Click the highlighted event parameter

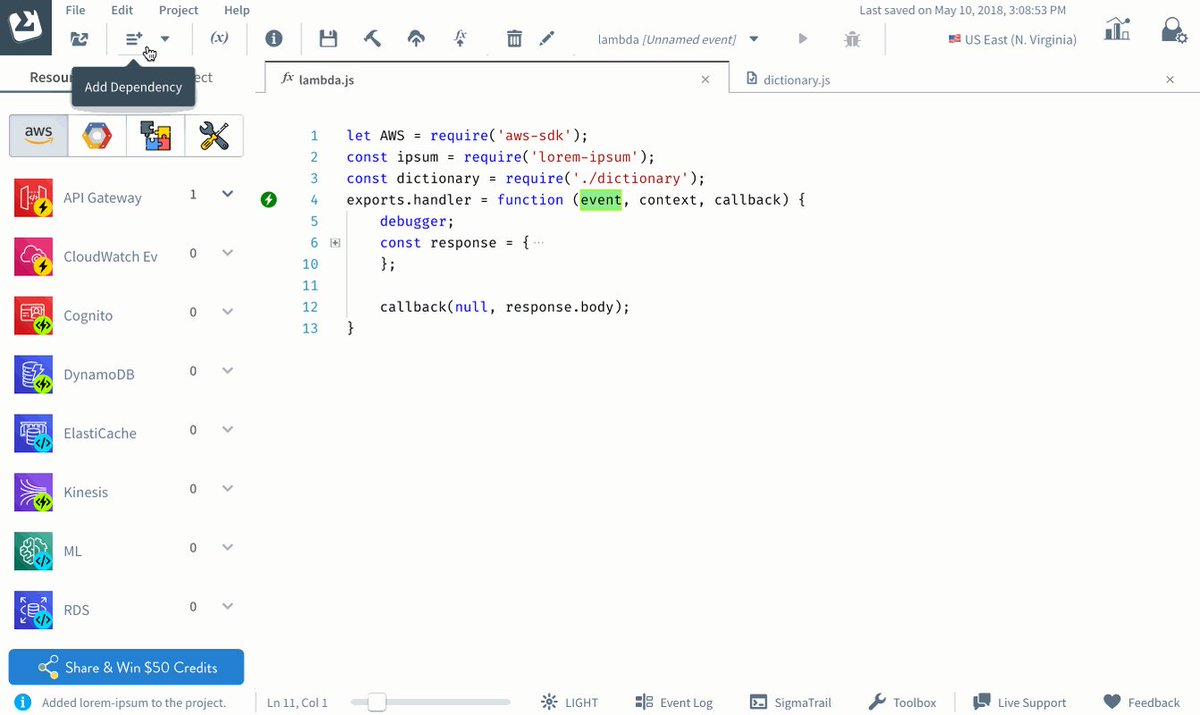coord(601,200)
